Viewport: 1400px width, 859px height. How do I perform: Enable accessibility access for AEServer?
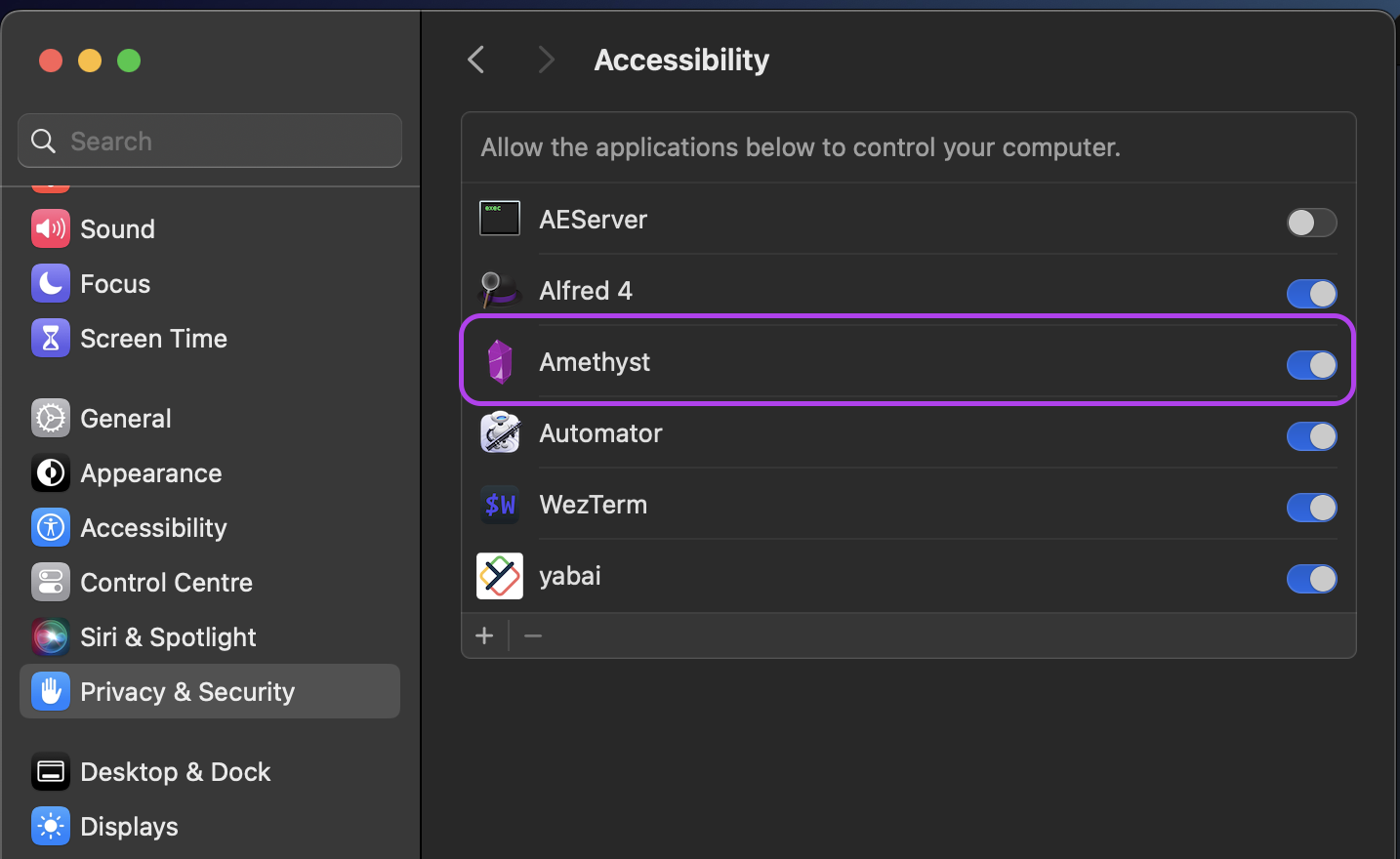[x=1311, y=223]
